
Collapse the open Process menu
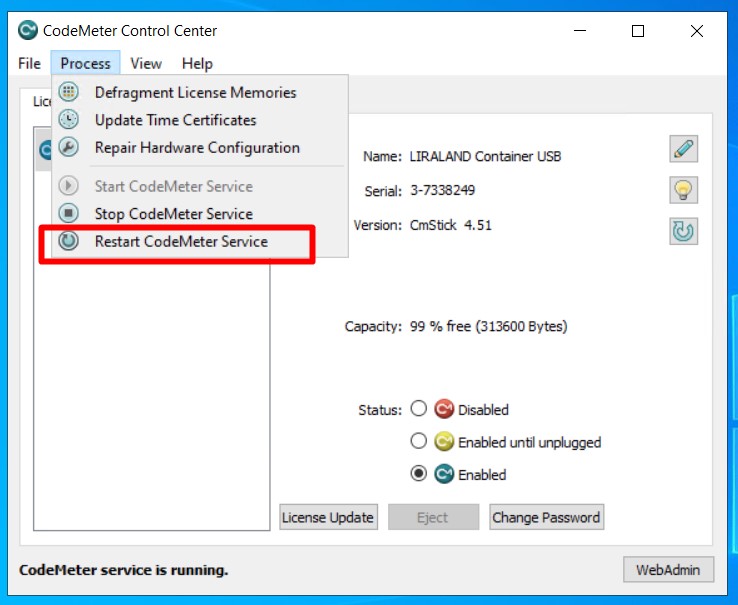(85, 63)
